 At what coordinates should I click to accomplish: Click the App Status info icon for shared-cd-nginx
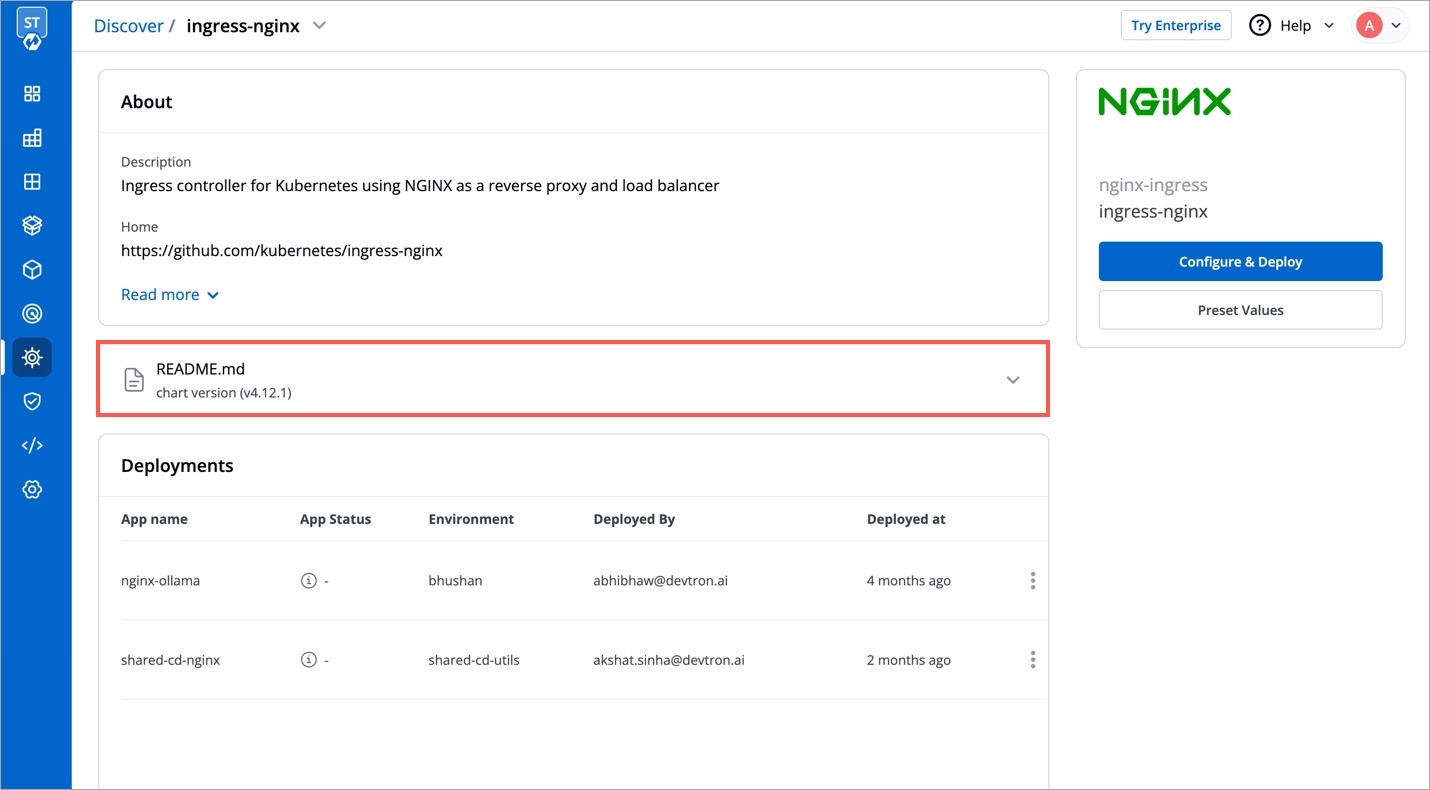pyautogui.click(x=308, y=660)
